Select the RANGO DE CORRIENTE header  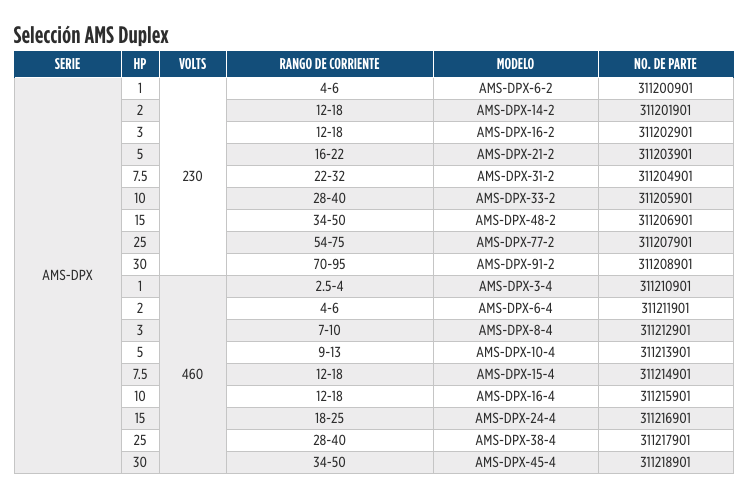(x=329, y=64)
